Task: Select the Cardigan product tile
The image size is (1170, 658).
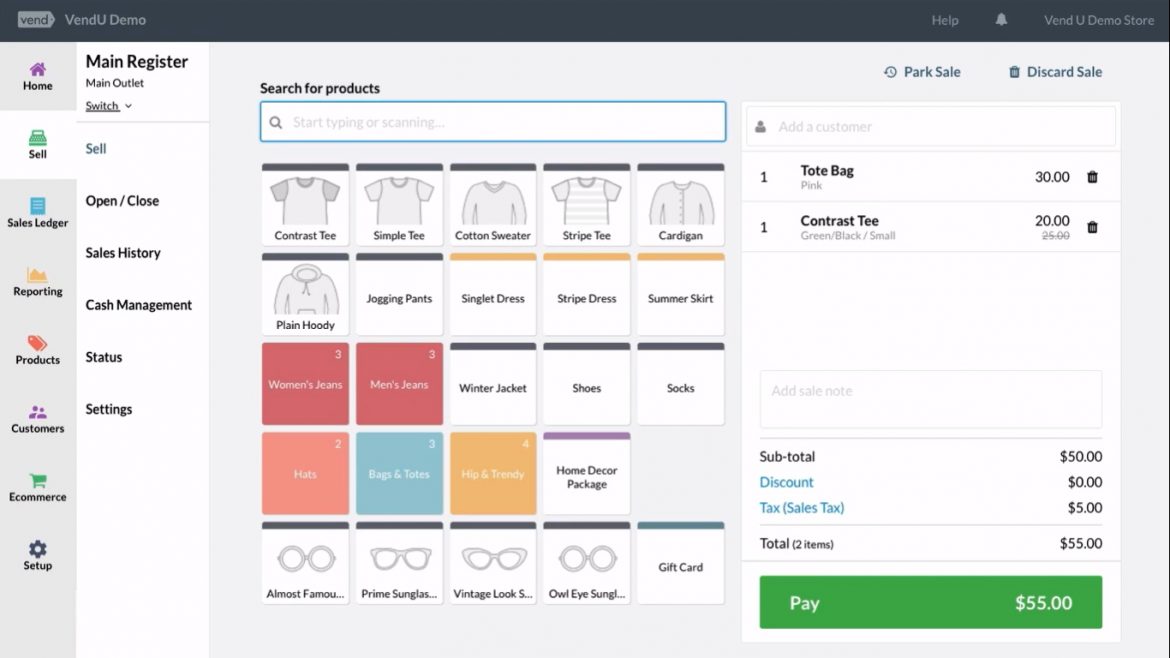Action: (680, 204)
